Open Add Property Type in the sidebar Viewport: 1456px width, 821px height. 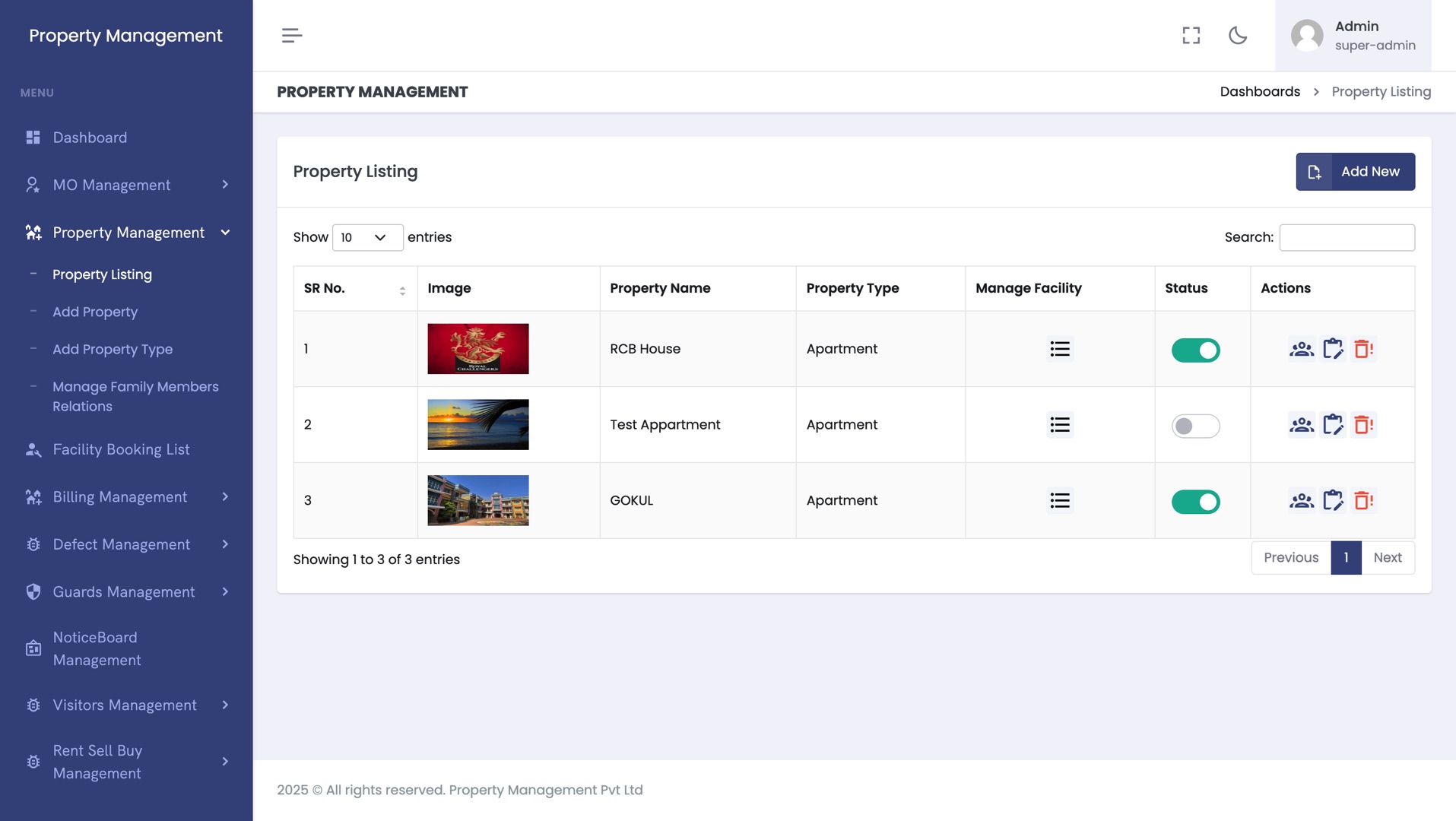point(113,350)
